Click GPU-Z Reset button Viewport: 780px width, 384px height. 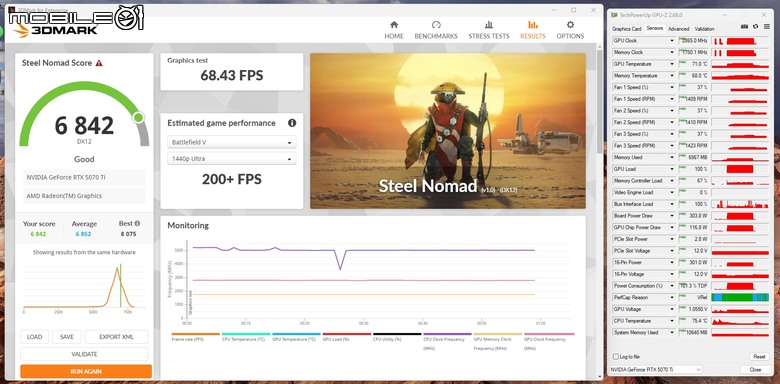coord(759,357)
